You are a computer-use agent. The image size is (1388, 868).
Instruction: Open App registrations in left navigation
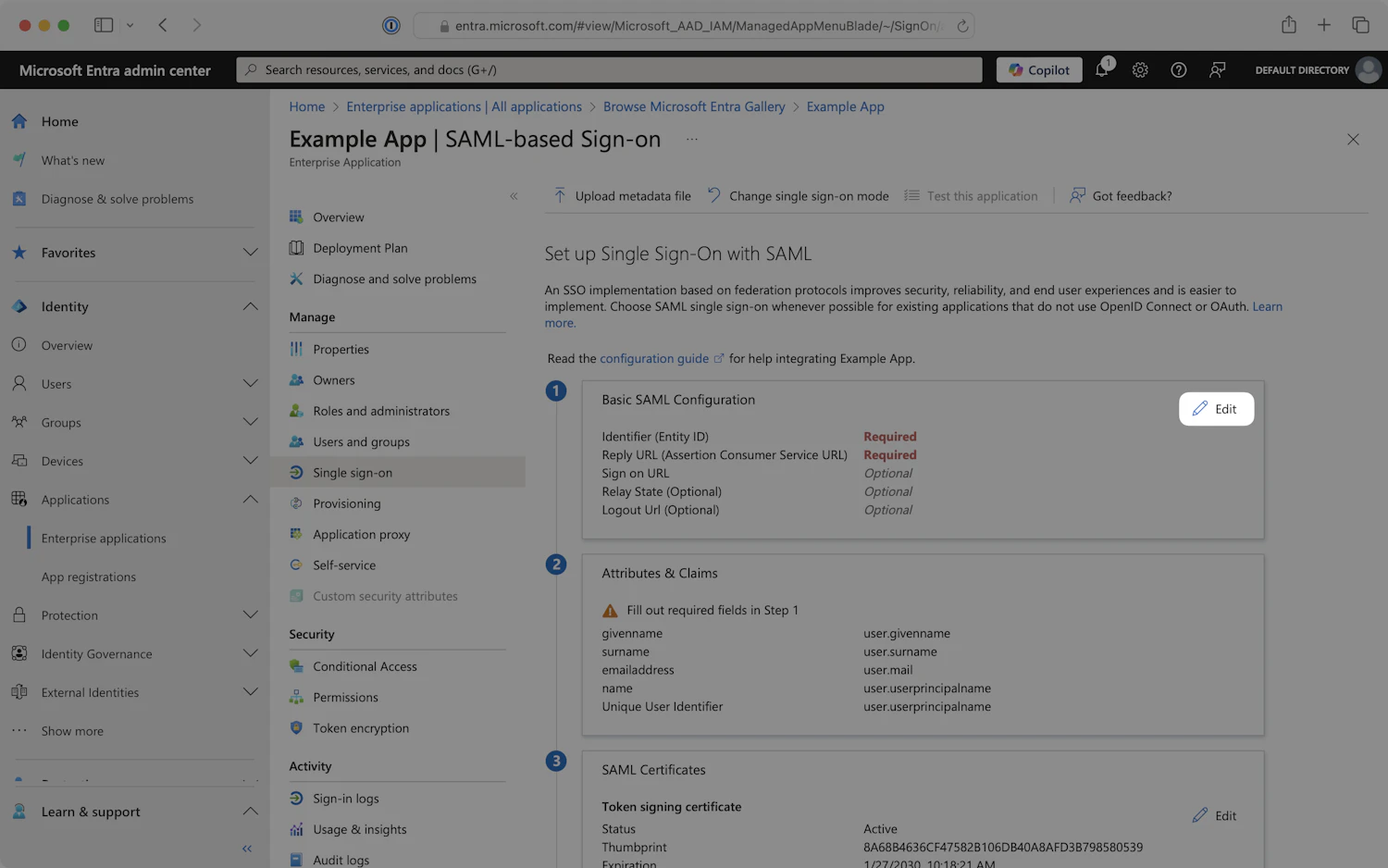click(89, 577)
